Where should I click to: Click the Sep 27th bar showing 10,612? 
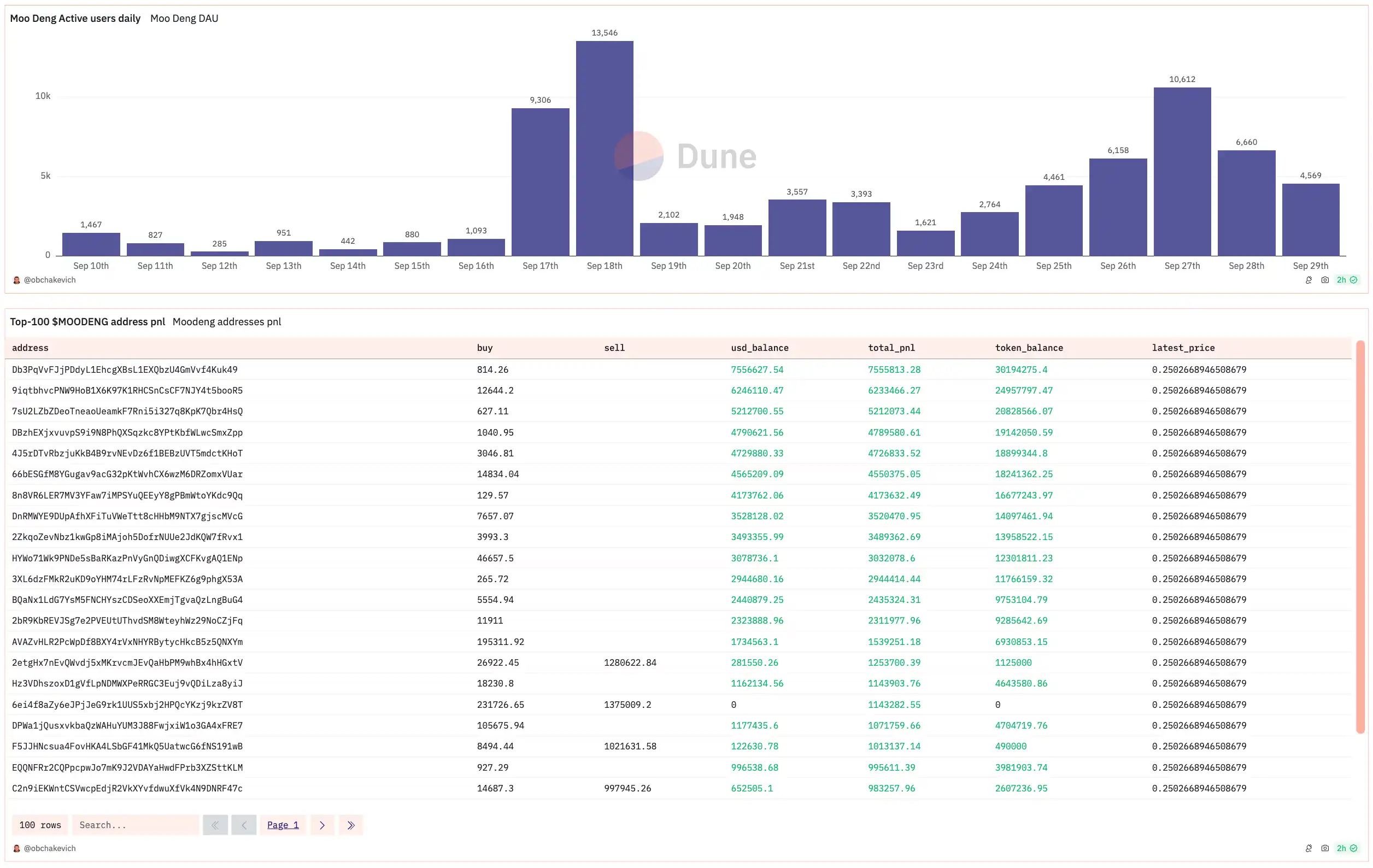point(1182,171)
